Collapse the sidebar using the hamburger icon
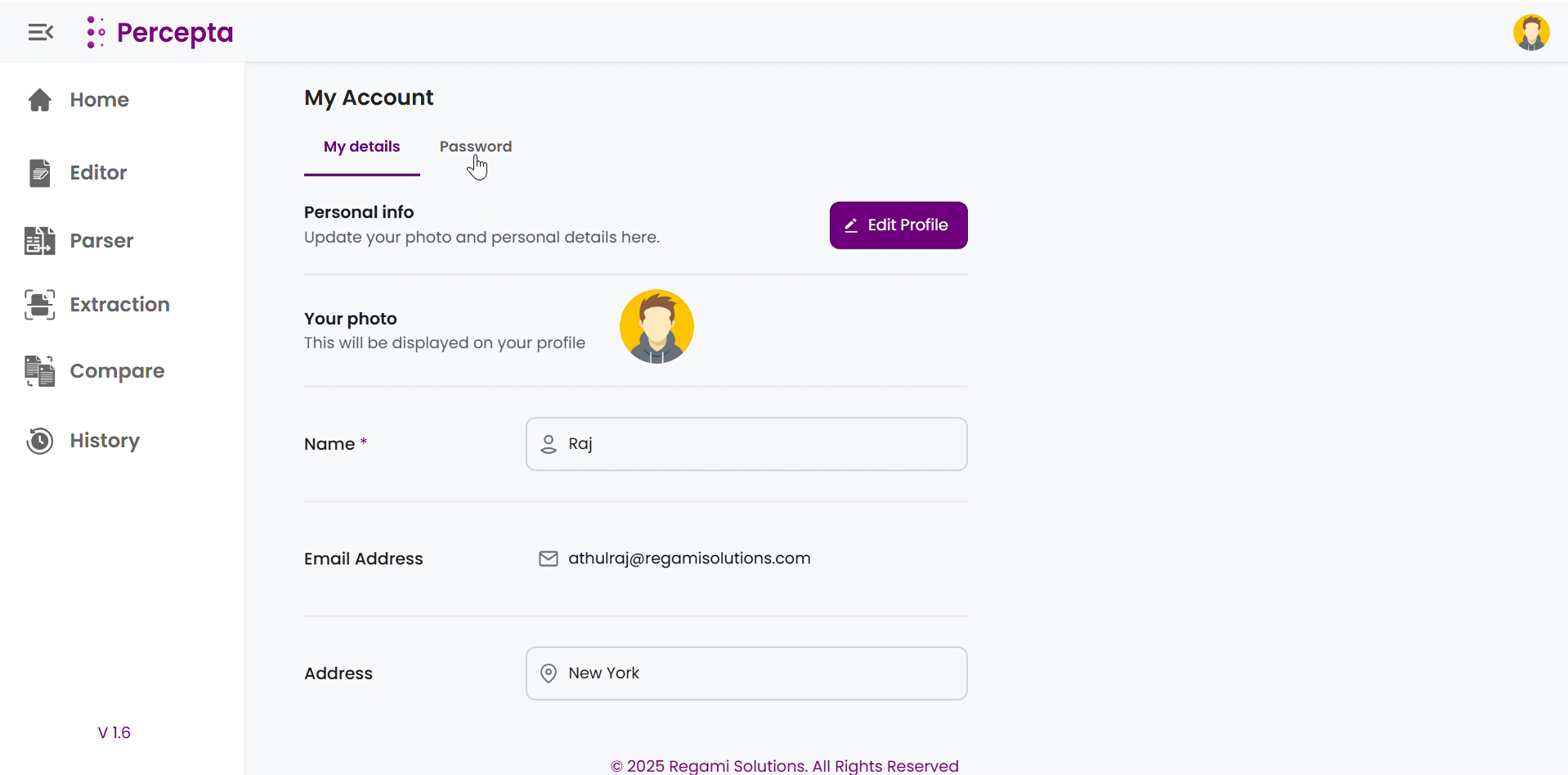The height and width of the screenshot is (775, 1568). [40, 33]
